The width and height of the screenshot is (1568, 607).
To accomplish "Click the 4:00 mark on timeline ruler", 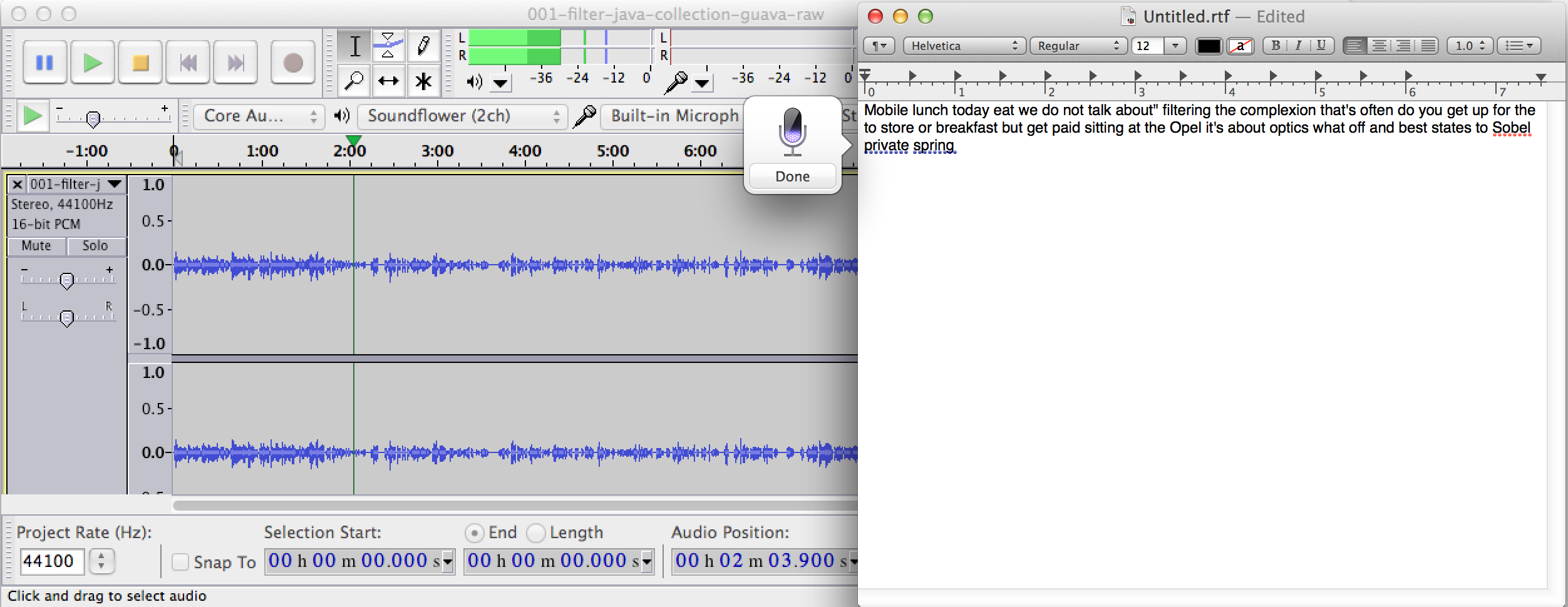I will [525, 151].
